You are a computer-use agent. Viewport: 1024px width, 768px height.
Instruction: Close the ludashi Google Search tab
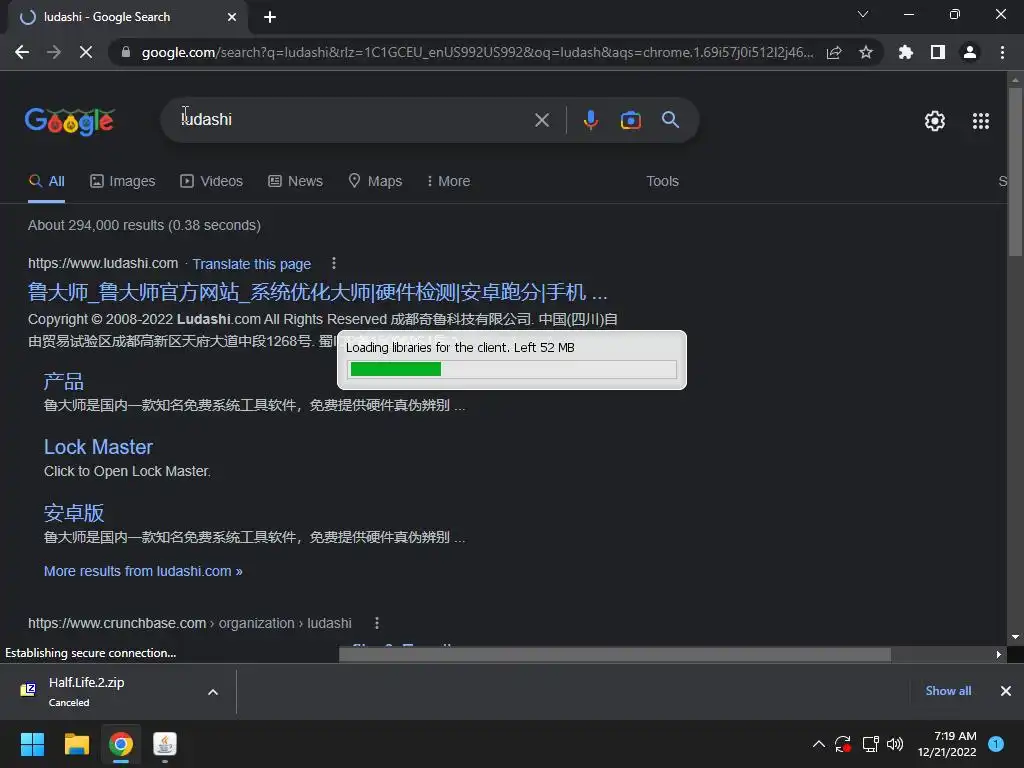click(232, 17)
